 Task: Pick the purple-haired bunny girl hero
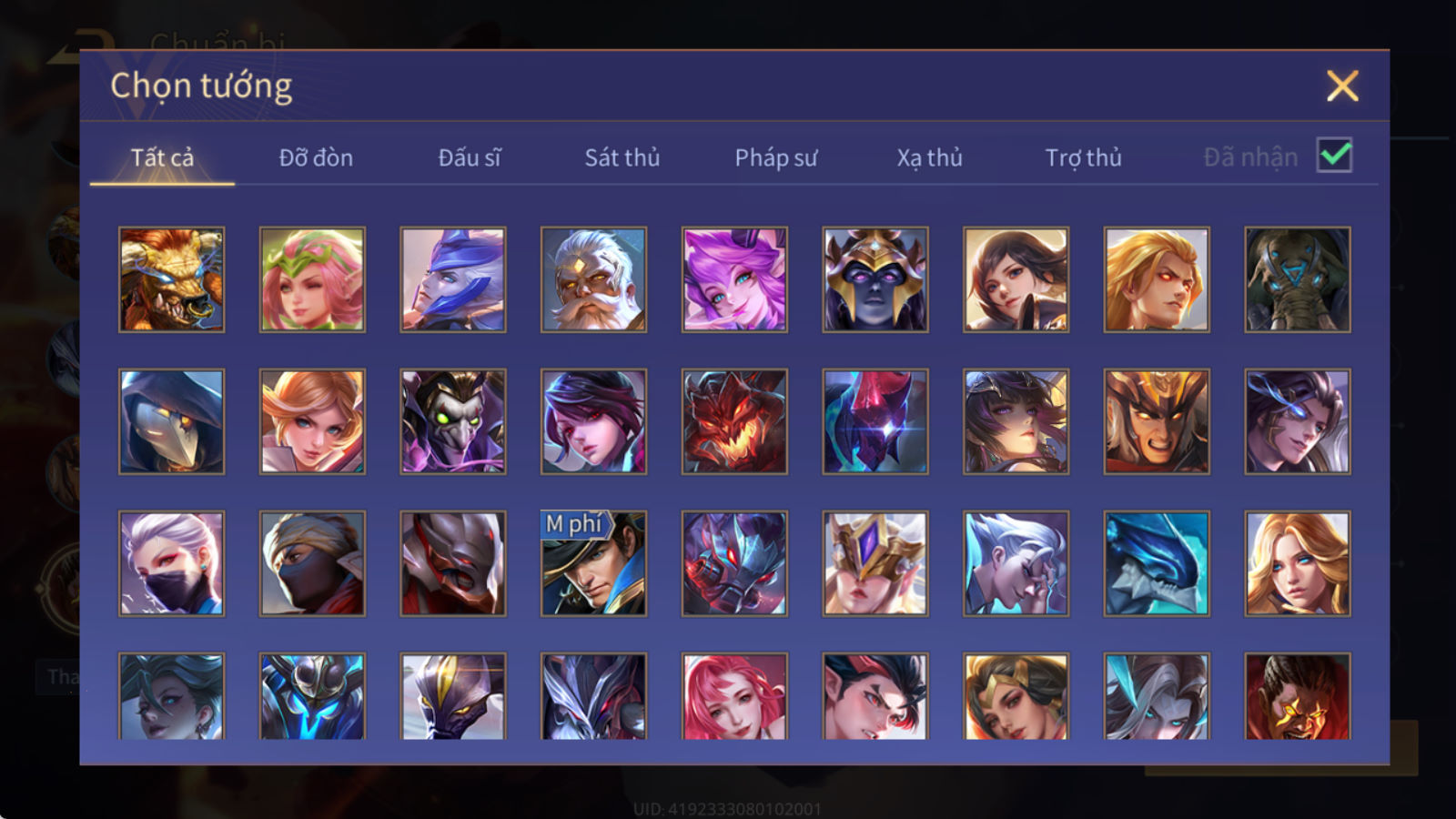tap(734, 279)
